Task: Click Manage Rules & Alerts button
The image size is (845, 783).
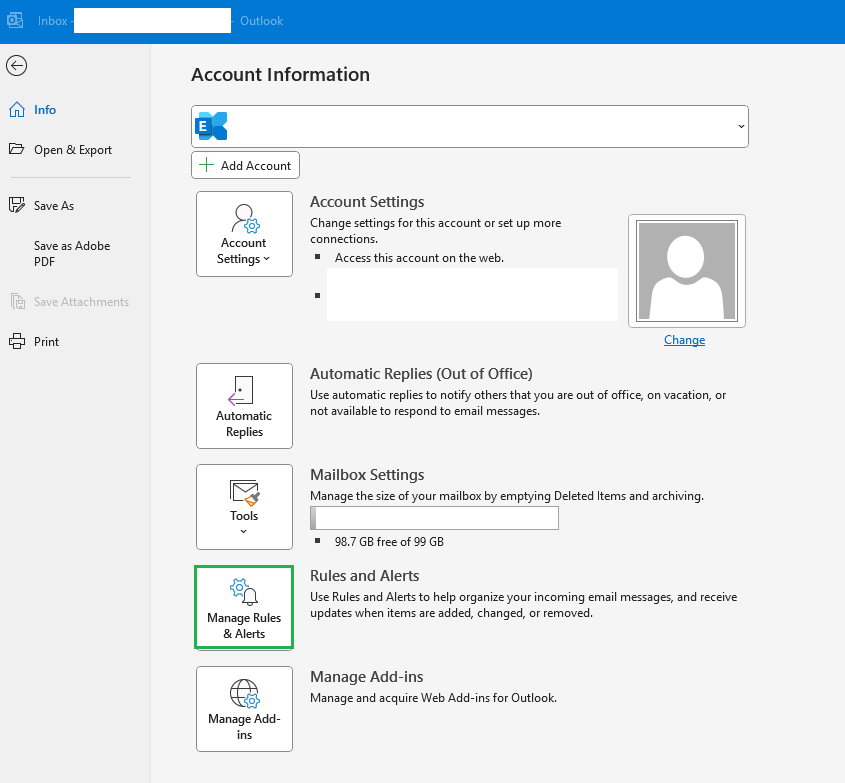Action: coord(244,607)
